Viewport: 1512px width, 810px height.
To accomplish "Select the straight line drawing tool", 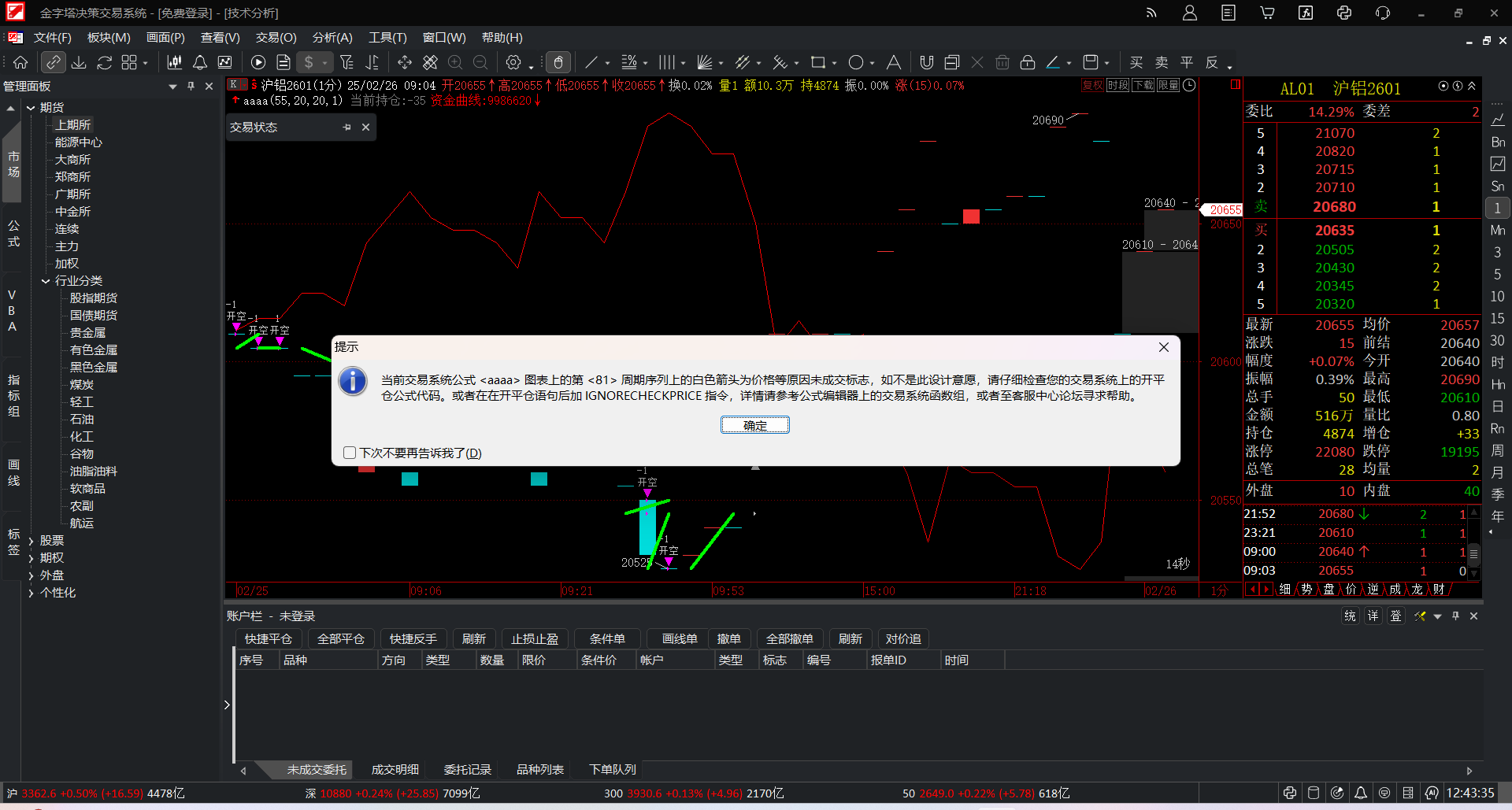I will pos(591,62).
